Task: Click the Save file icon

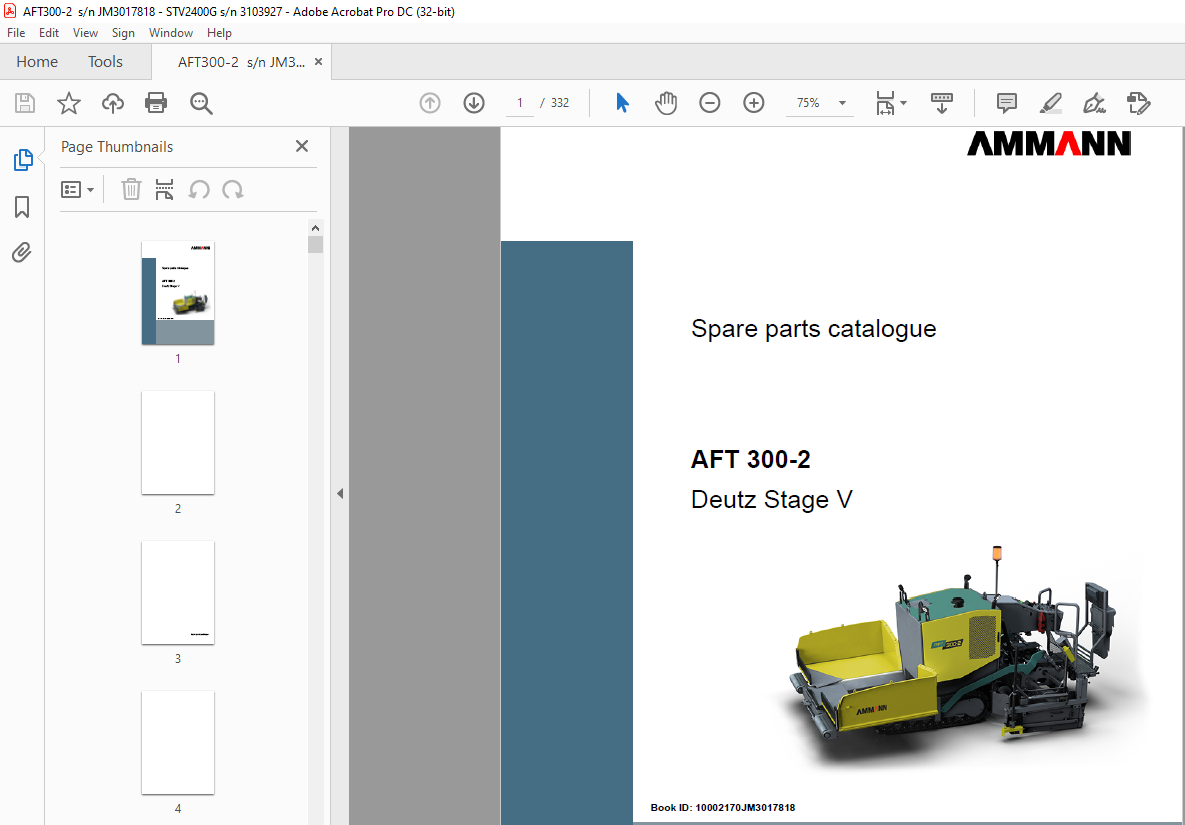Action: click(25, 103)
